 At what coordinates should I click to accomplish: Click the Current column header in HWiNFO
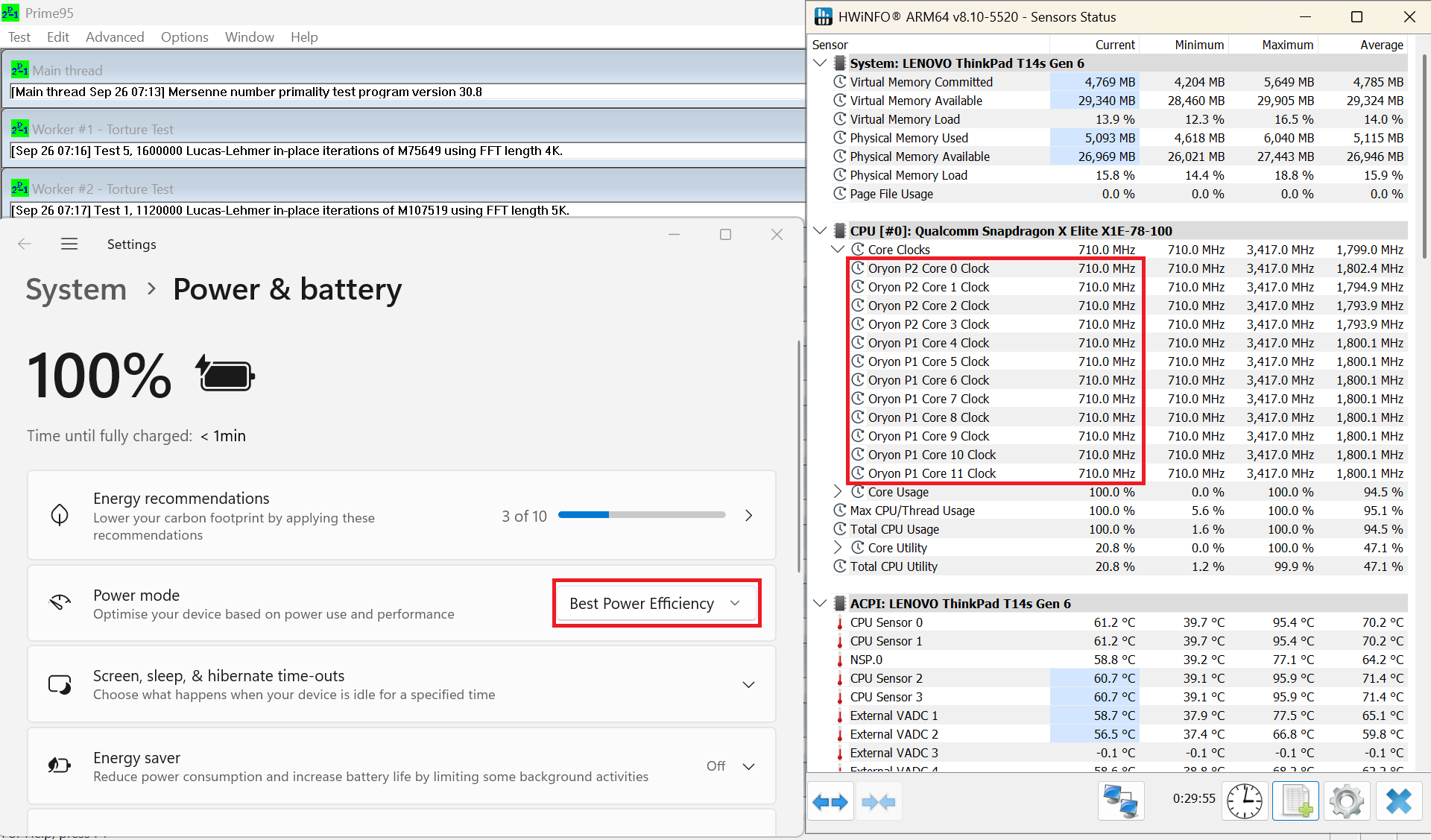1095,45
